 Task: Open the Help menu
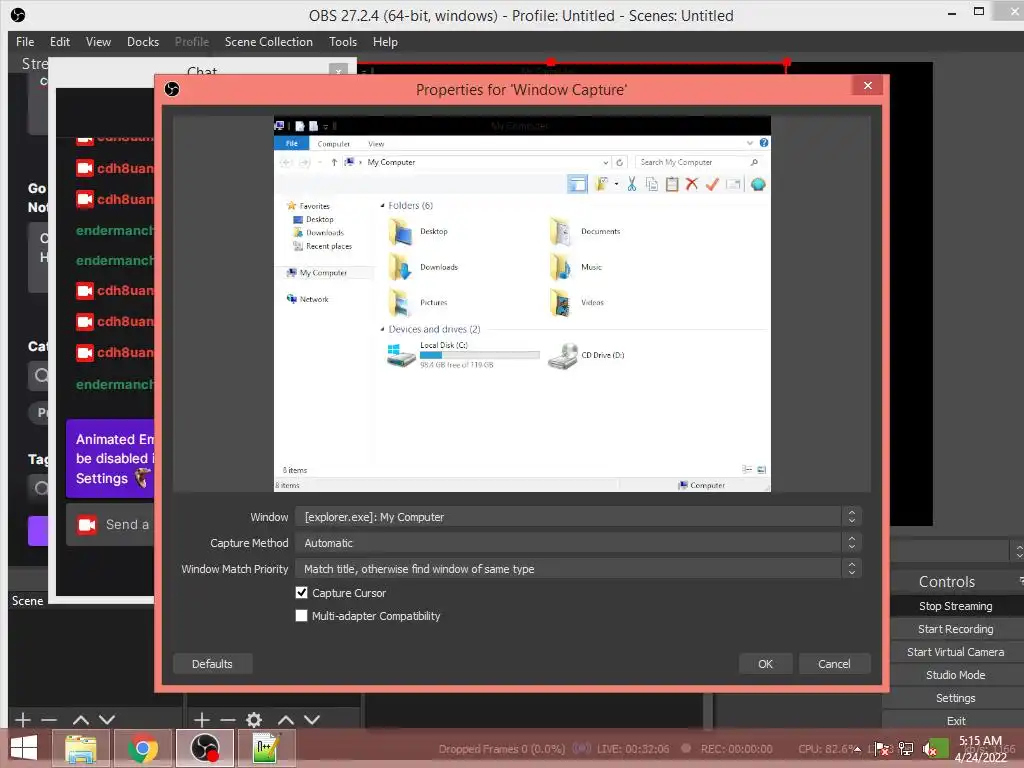[x=385, y=42]
